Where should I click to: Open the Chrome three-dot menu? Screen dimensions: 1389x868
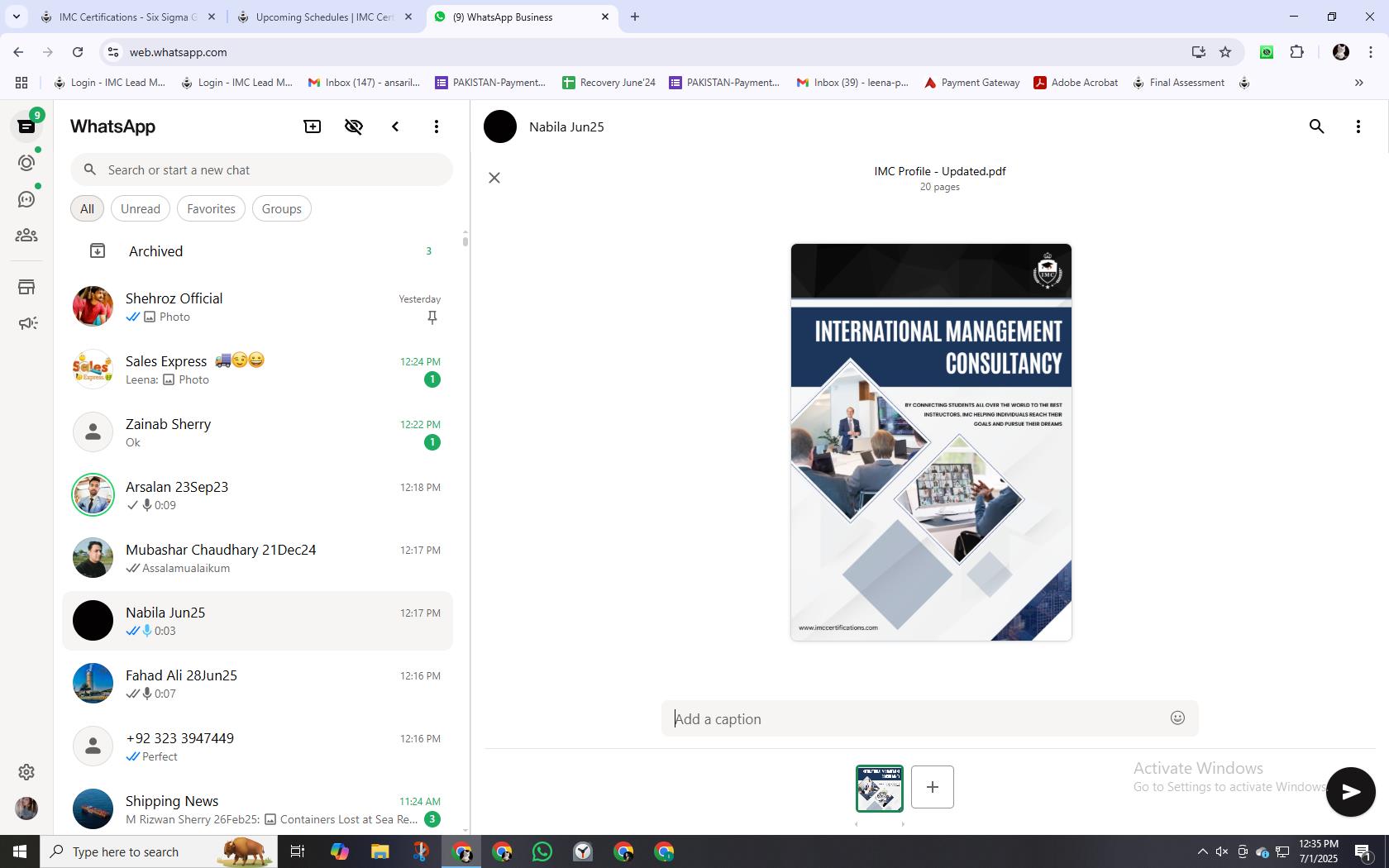click(1372, 52)
